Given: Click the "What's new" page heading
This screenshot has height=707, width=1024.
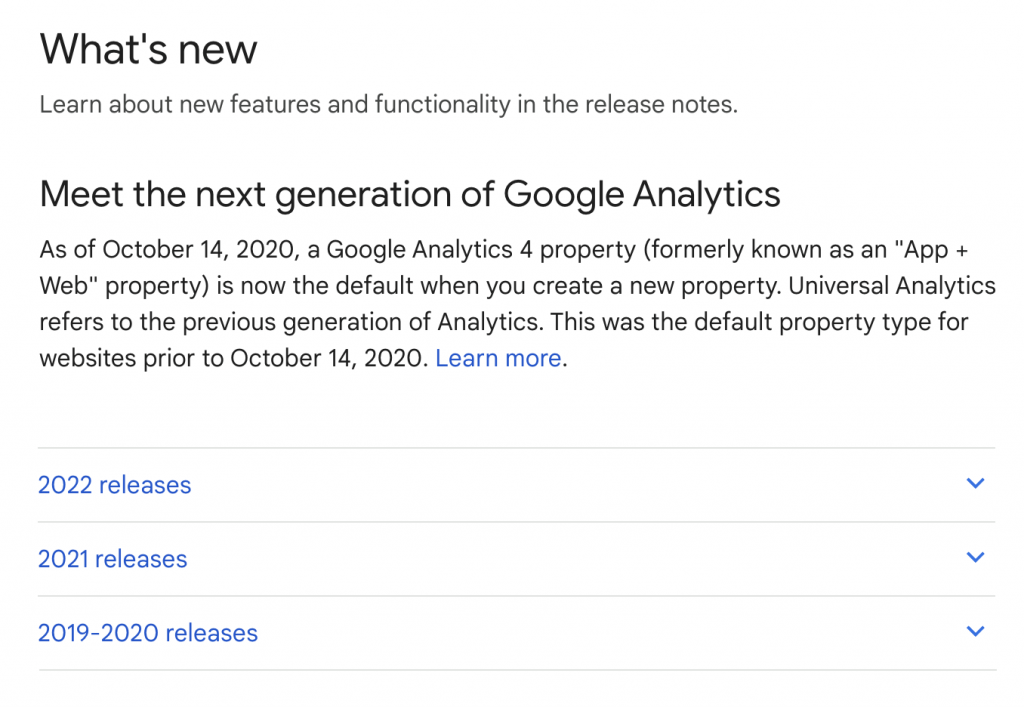Looking at the screenshot, I should click(x=148, y=49).
